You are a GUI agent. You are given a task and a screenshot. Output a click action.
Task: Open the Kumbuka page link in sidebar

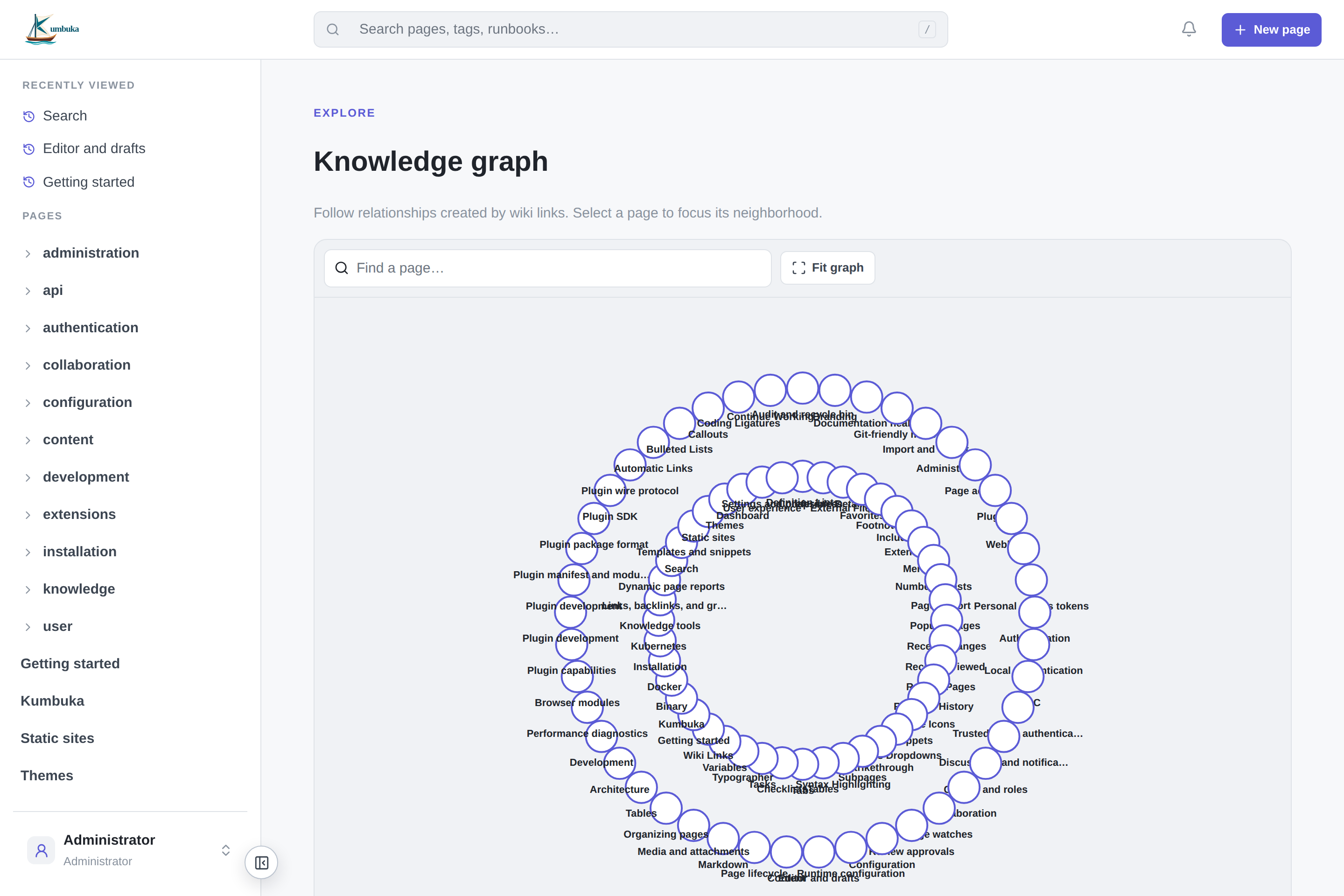53,700
